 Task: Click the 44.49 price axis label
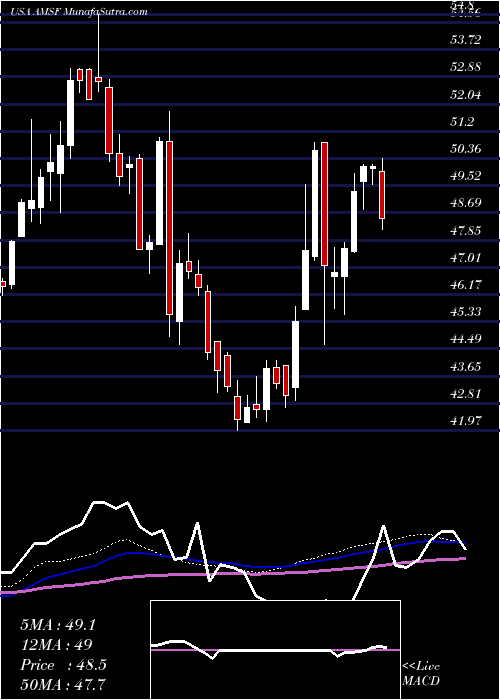click(x=465, y=339)
